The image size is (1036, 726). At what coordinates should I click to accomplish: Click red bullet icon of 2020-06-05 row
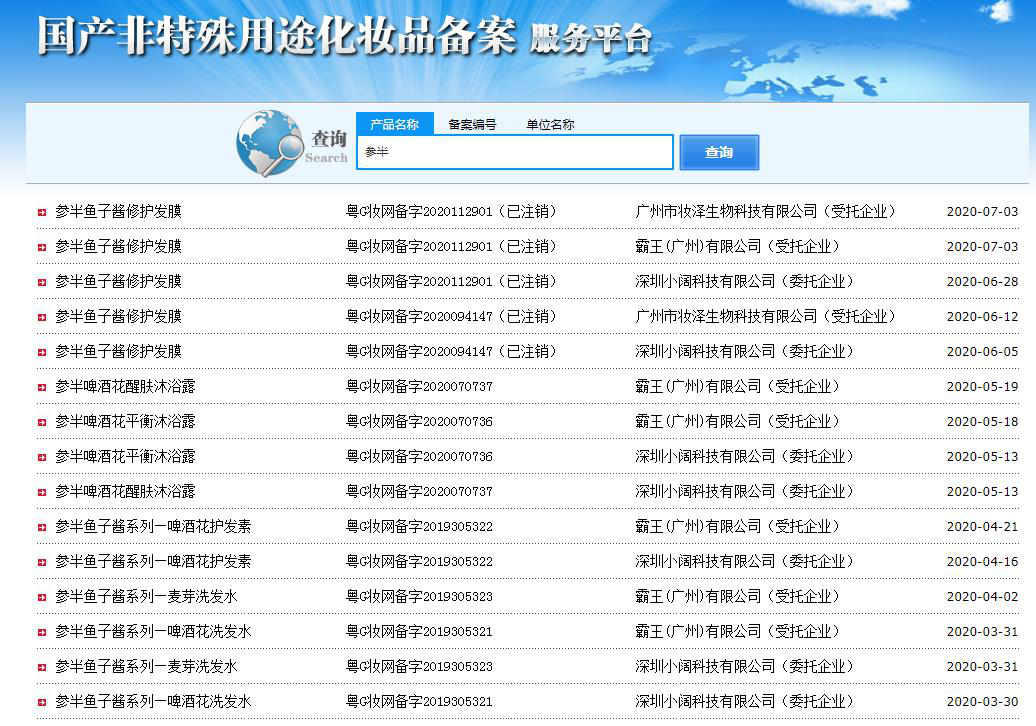coord(42,352)
